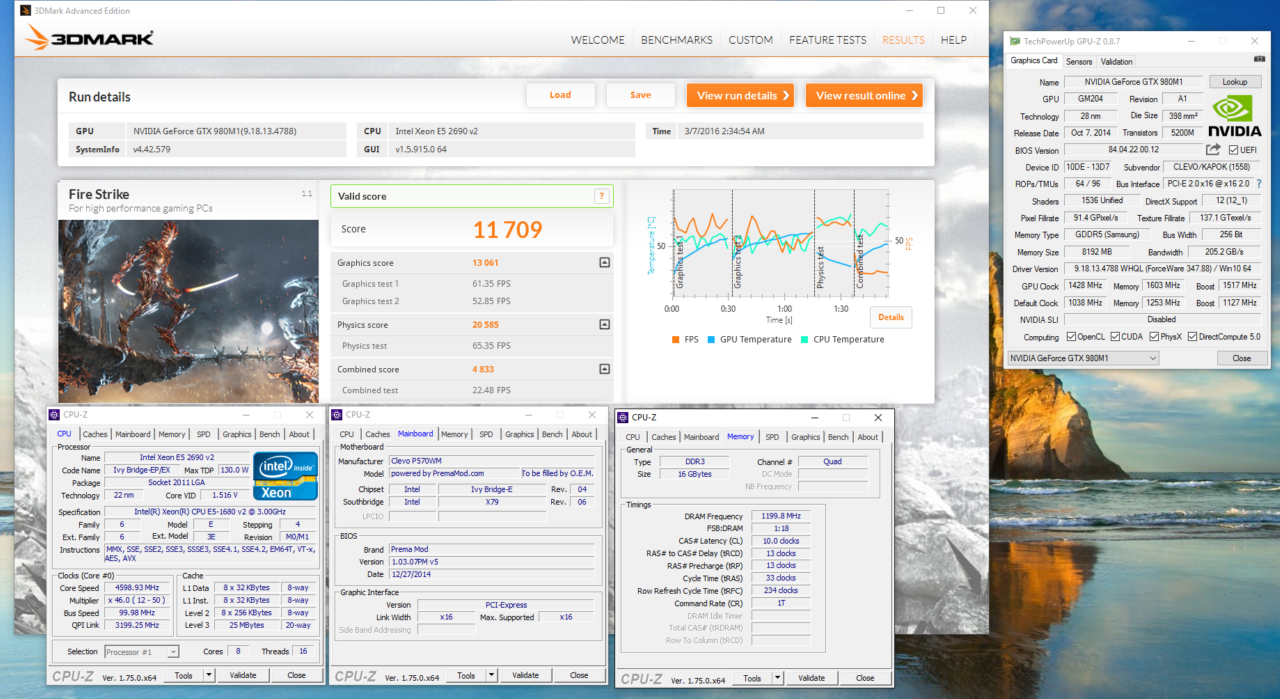This screenshot has height=699, width=1280.
Task: Click View result online button
Action: (x=864, y=95)
